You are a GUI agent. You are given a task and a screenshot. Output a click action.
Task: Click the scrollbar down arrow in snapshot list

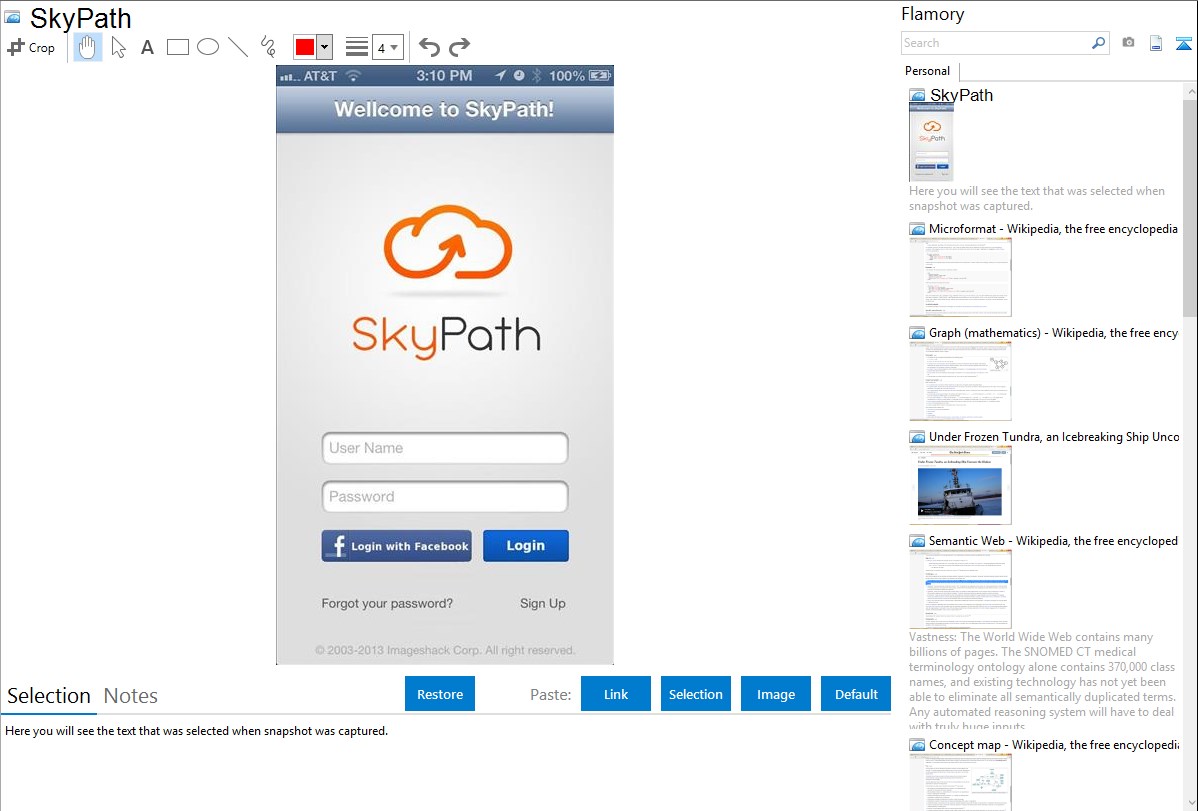coord(1190,803)
